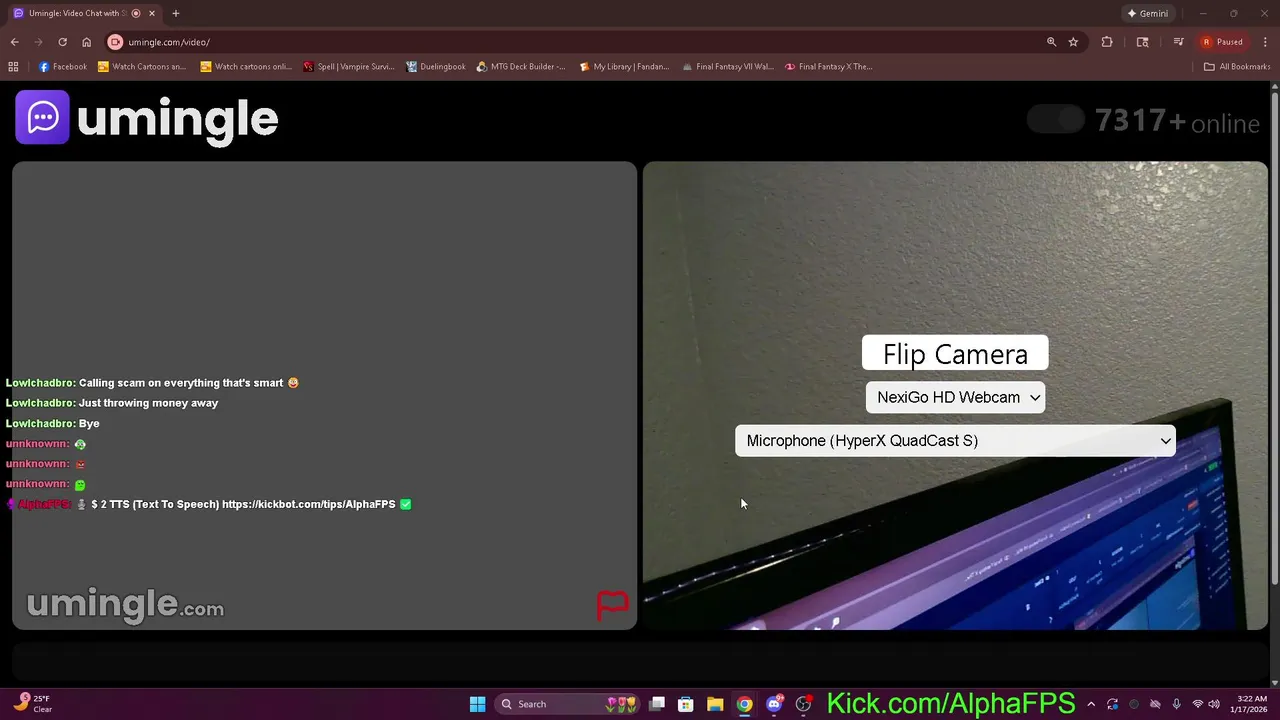Open the first Watch Cartoons bookmark
The image size is (1280, 720).
pyautogui.click(x=142, y=67)
